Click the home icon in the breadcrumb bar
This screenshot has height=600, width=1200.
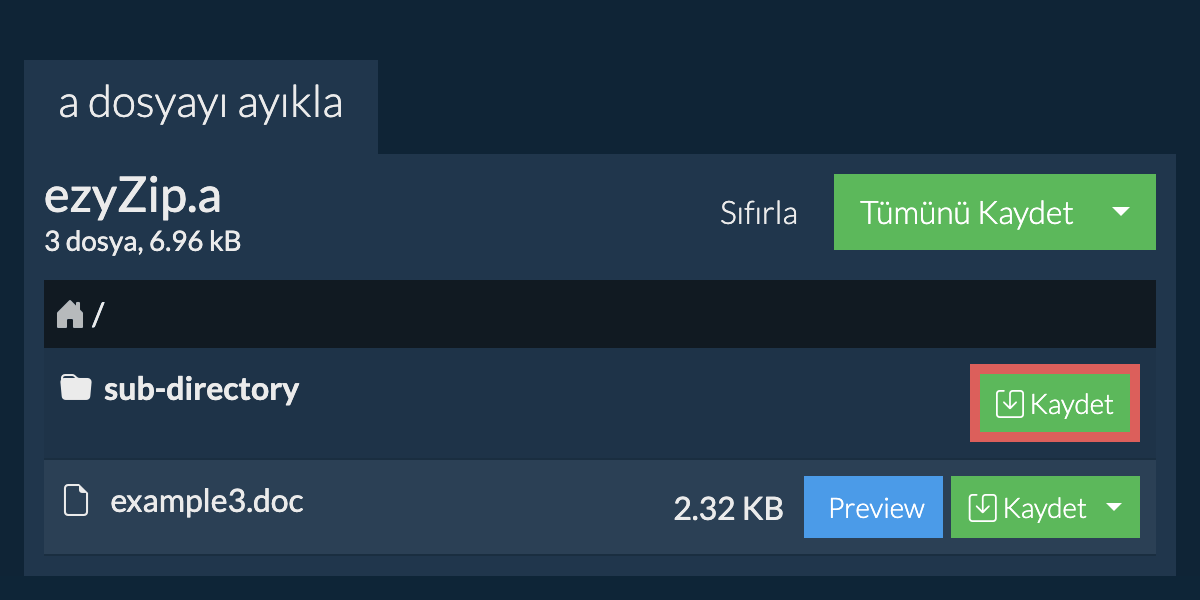click(70, 315)
